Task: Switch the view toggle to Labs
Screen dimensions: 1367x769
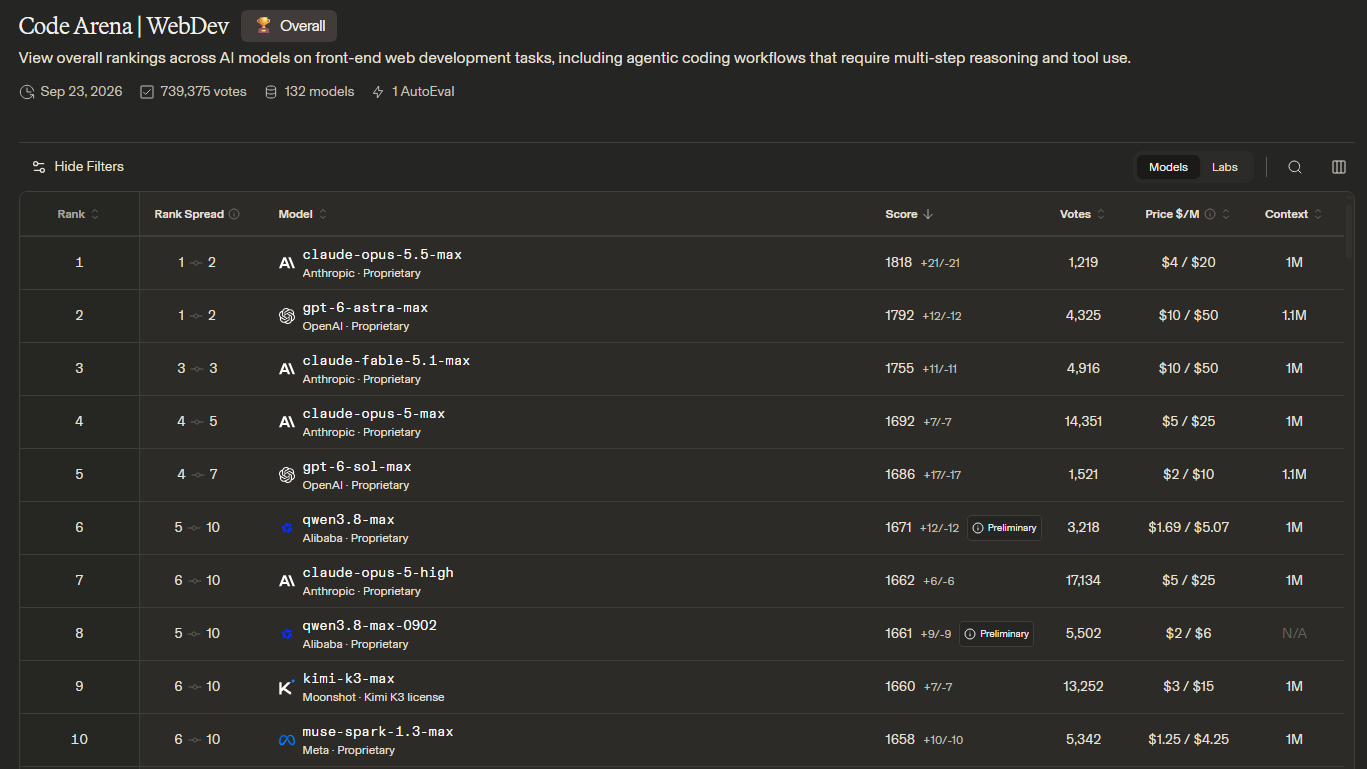Action: (x=1225, y=167)
